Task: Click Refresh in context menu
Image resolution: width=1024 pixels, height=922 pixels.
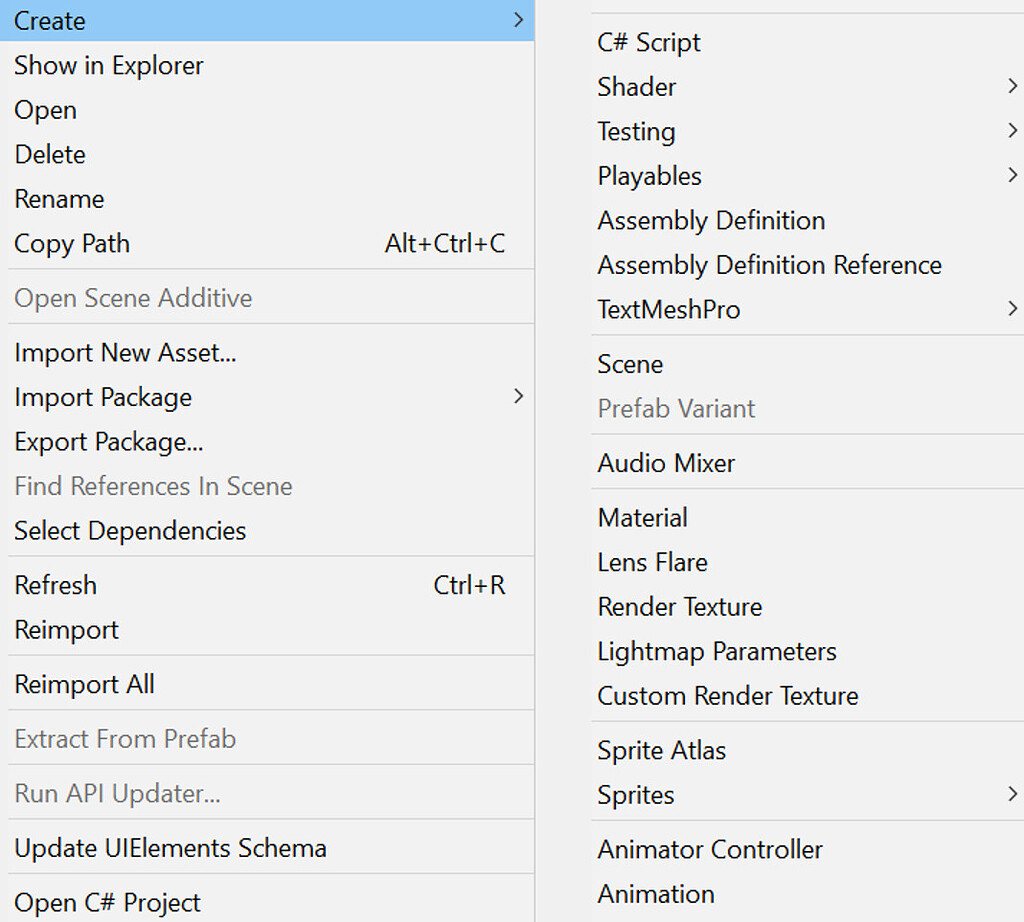Action: [x=56, y=585]
